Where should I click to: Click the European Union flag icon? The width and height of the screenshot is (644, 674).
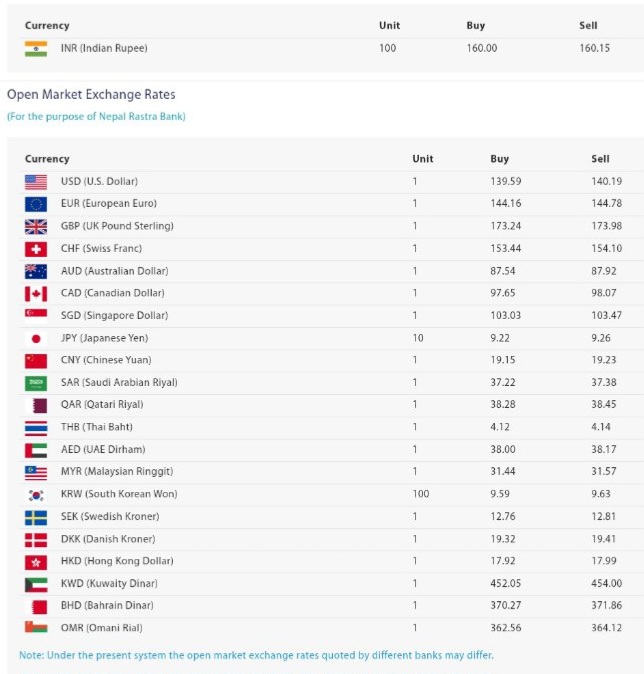click(x=36, y=204)
